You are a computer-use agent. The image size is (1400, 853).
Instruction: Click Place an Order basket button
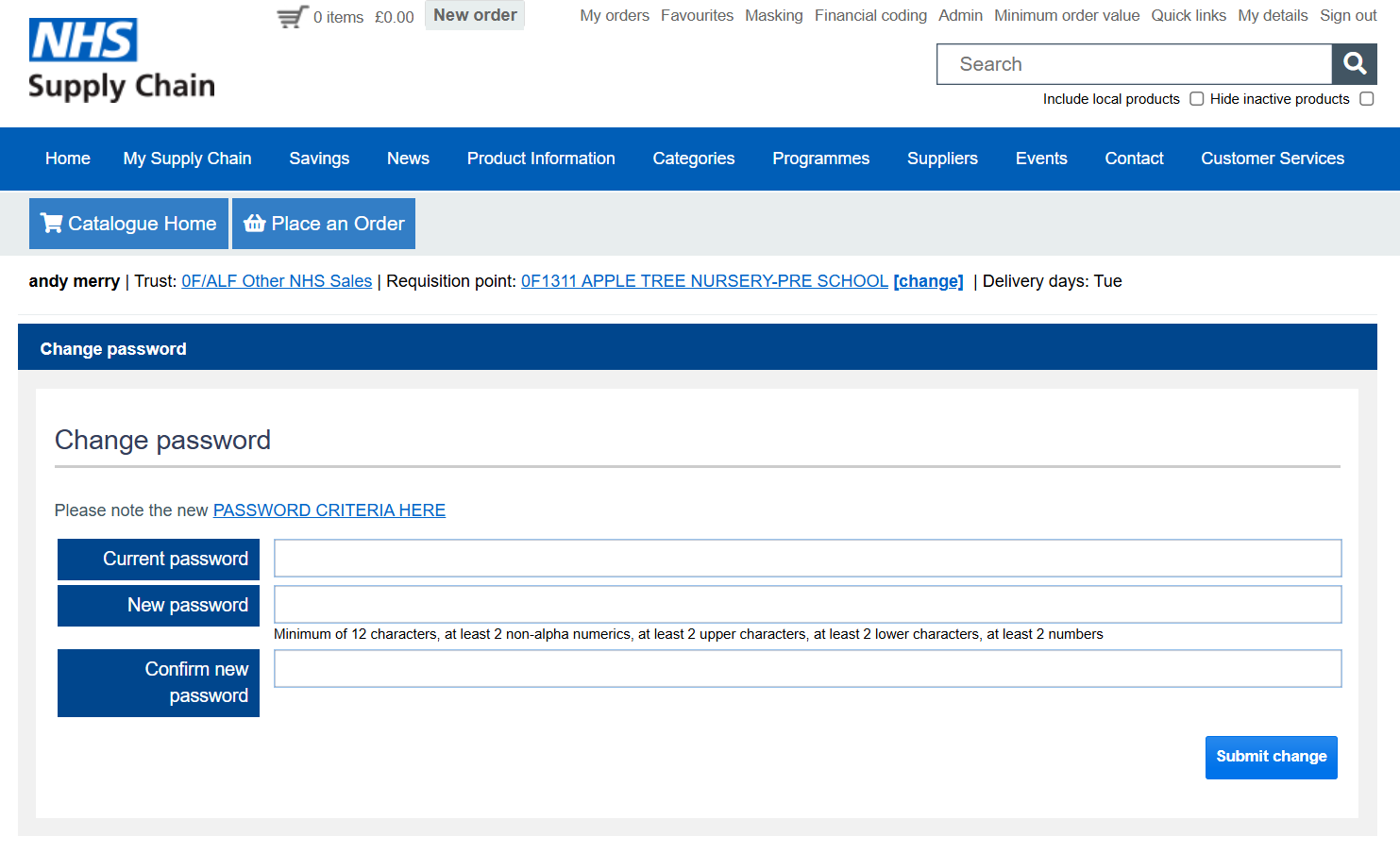(x=324, y=224)
